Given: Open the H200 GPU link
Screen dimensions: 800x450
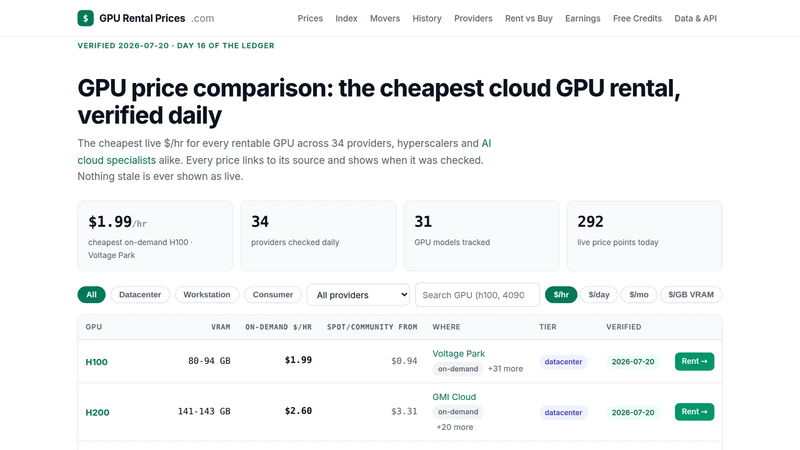Looking at the screenshot, I should [x=97, y=412].
